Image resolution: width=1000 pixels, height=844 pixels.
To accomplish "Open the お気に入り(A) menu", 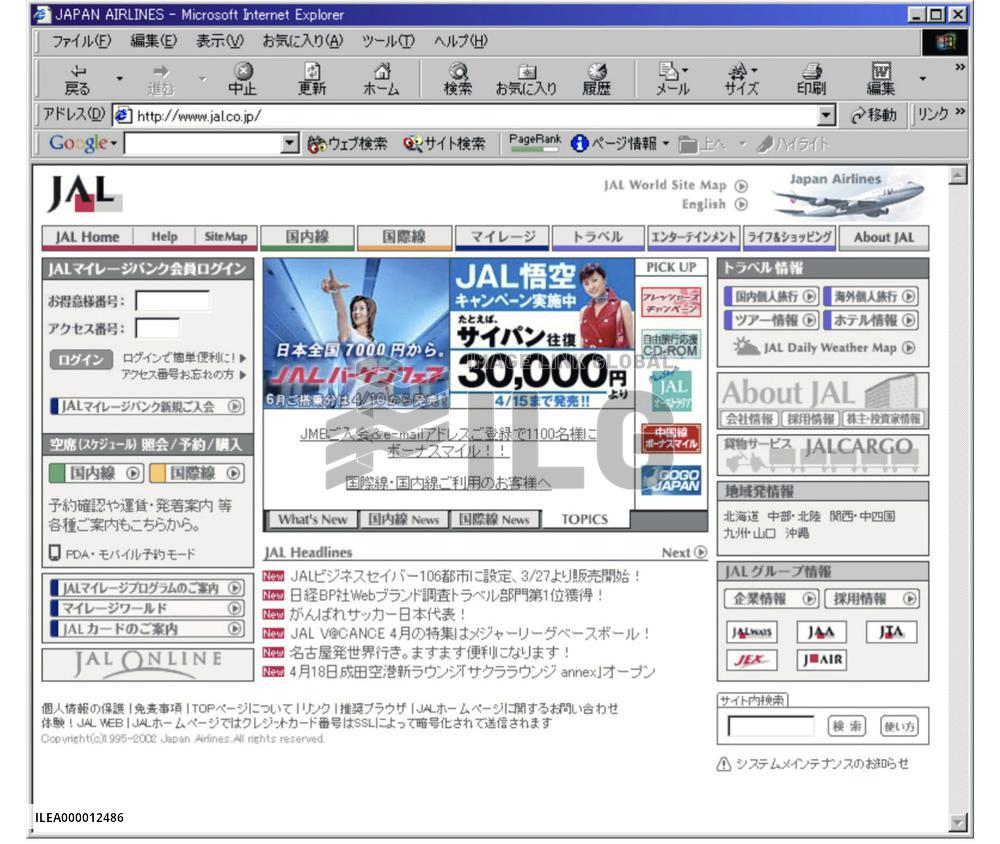I will pos(302,41).
